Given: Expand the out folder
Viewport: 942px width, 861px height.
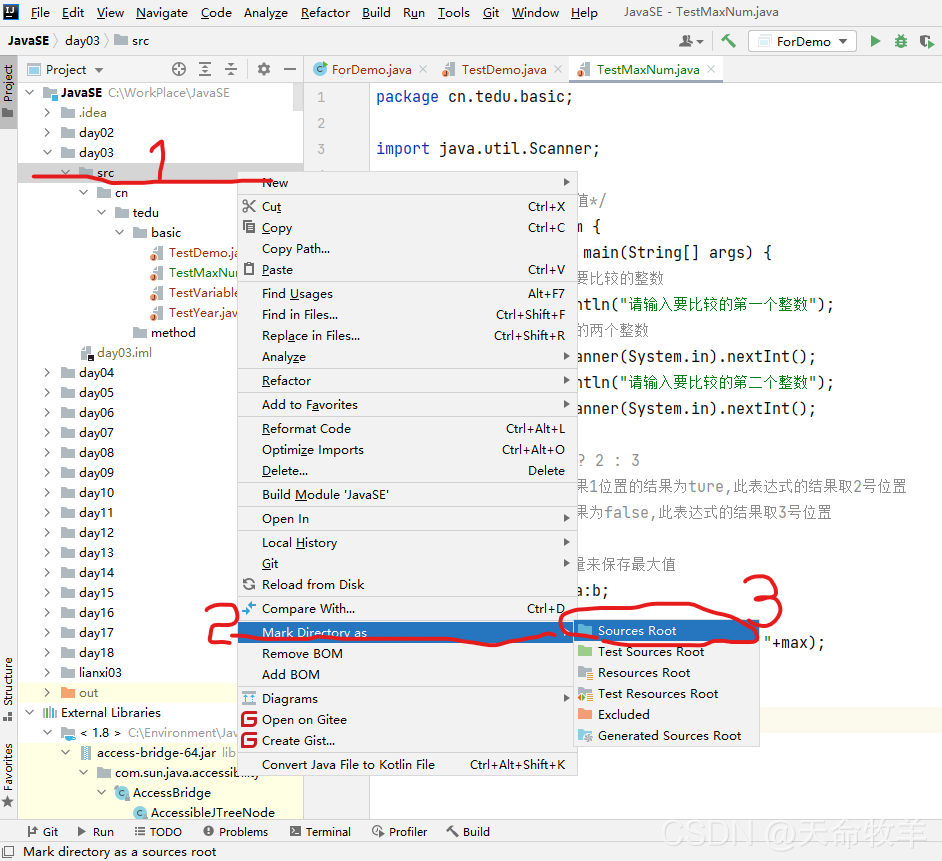Looking at the screenshot, I should click(47, 693).
